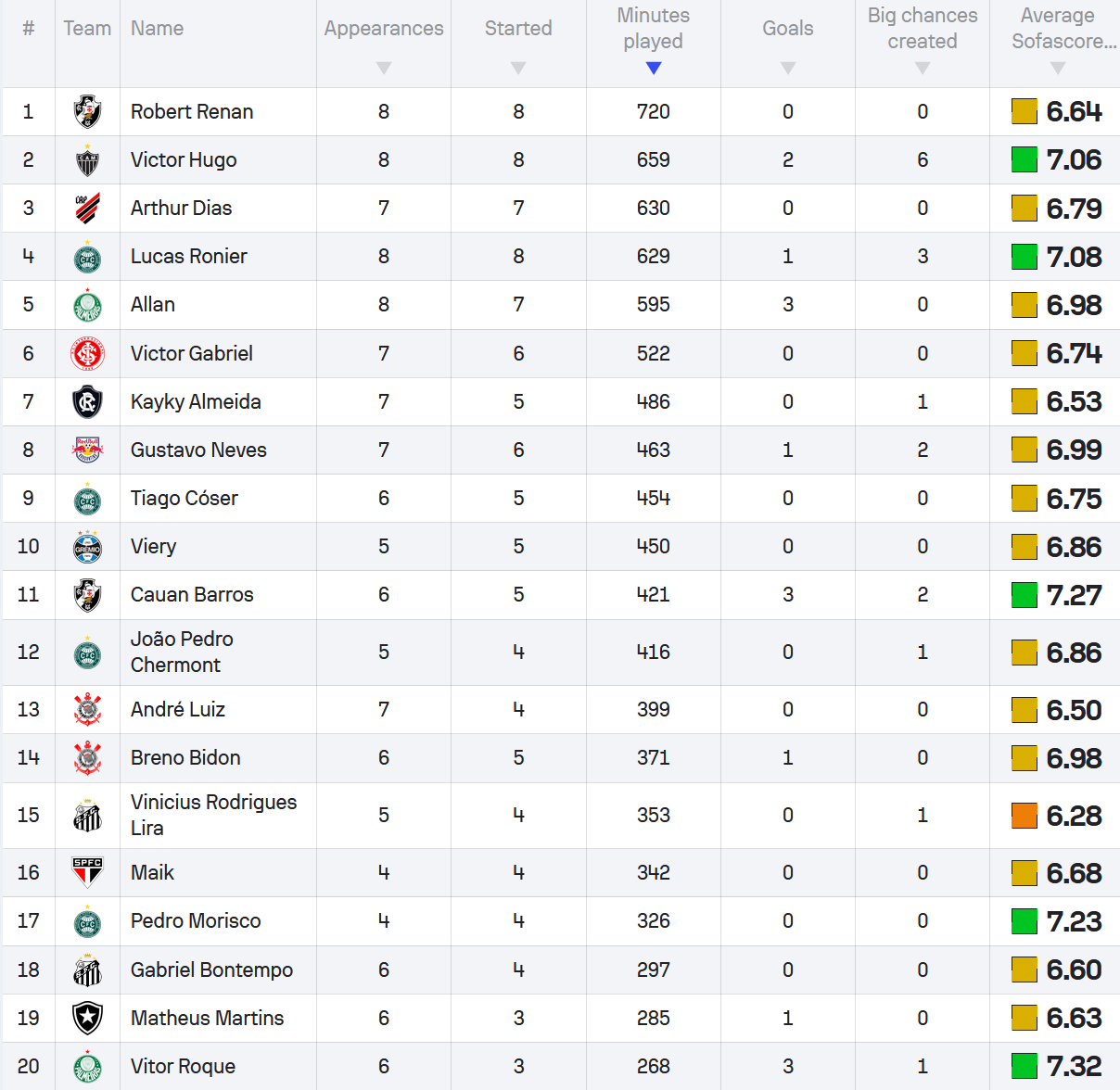The image size is (1120, 1090).
Task: Open Lucas Ronier player profile
Action: (189, 257)
